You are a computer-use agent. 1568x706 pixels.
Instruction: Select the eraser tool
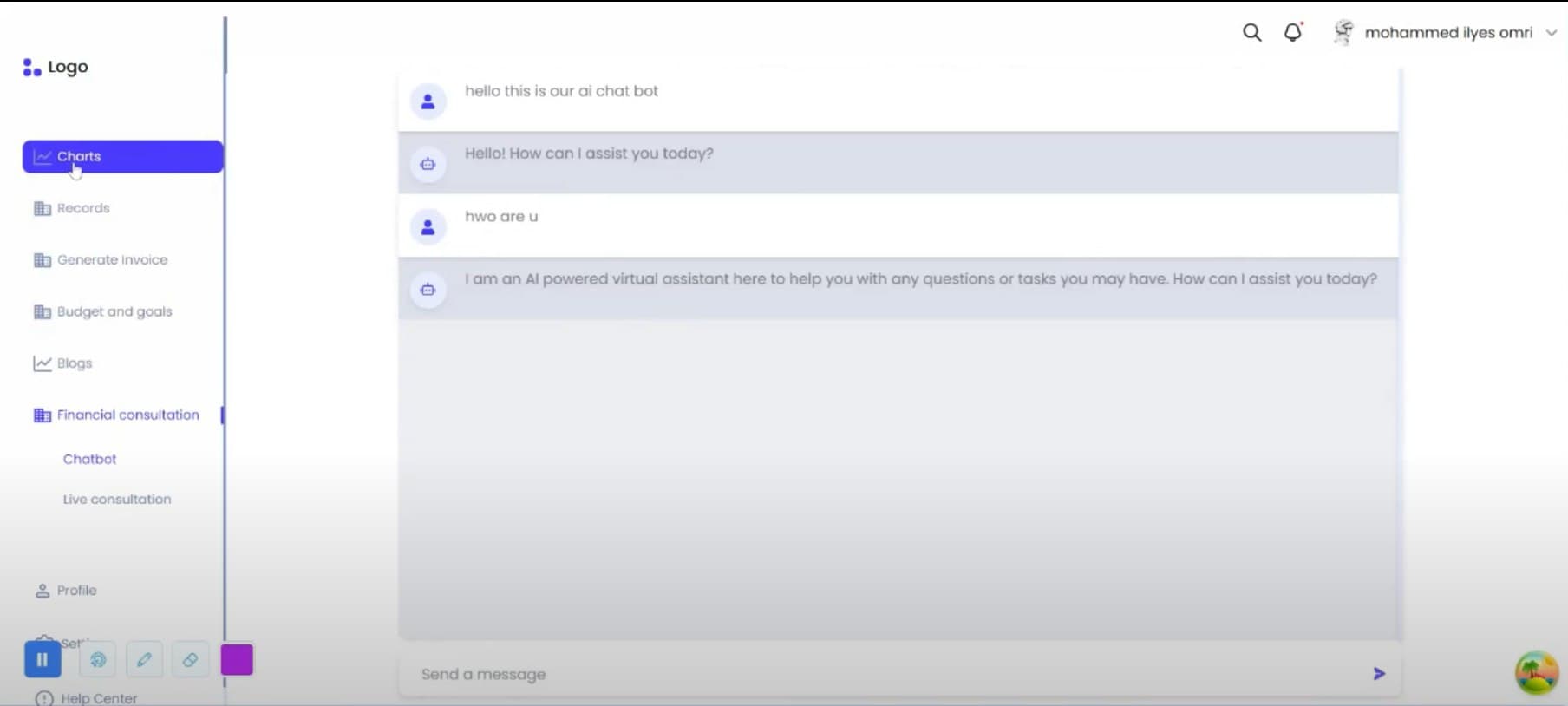(190, 660)
